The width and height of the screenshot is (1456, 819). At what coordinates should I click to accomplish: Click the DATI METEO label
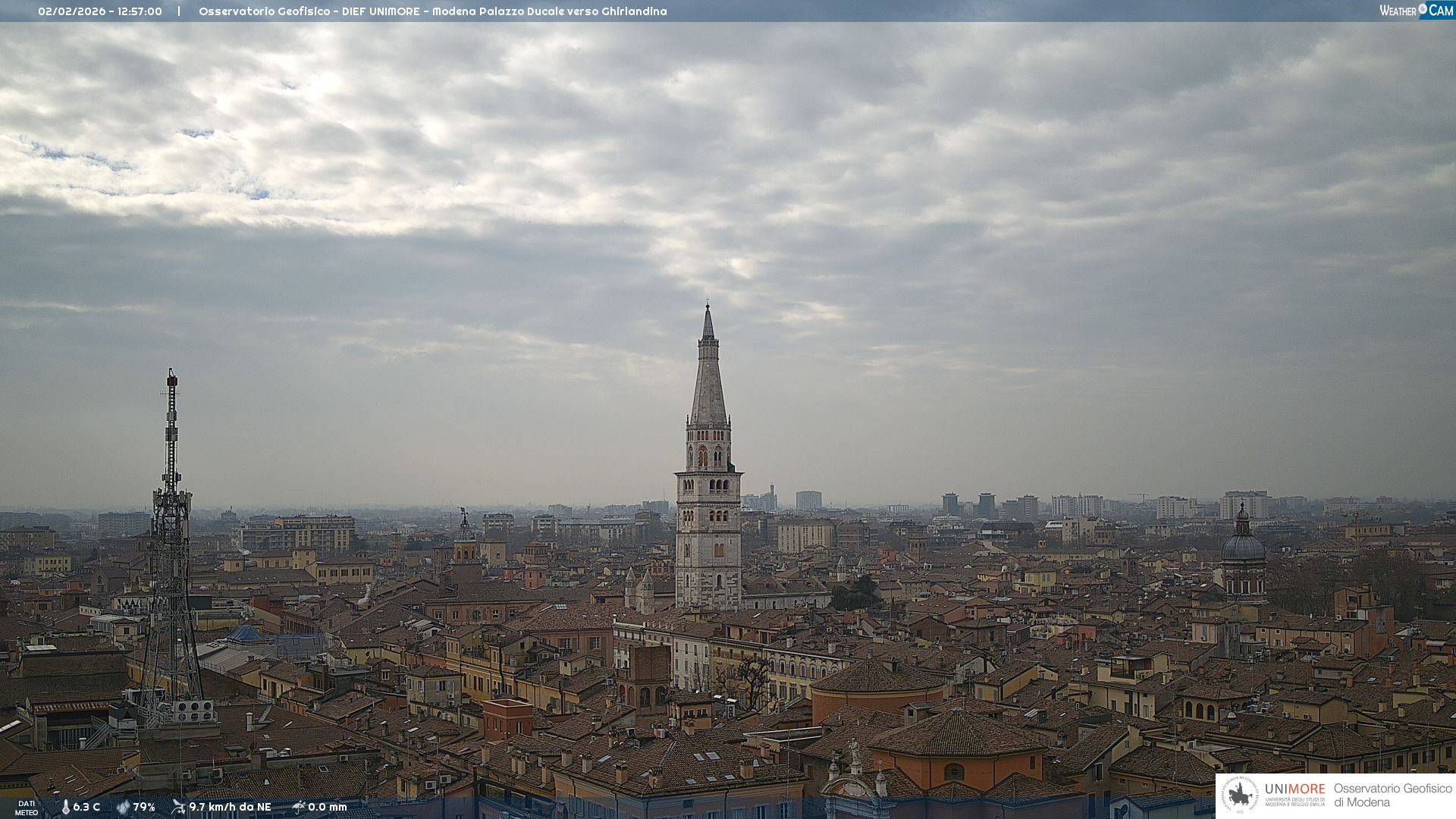pyautogui.click(x=27, y=808)
